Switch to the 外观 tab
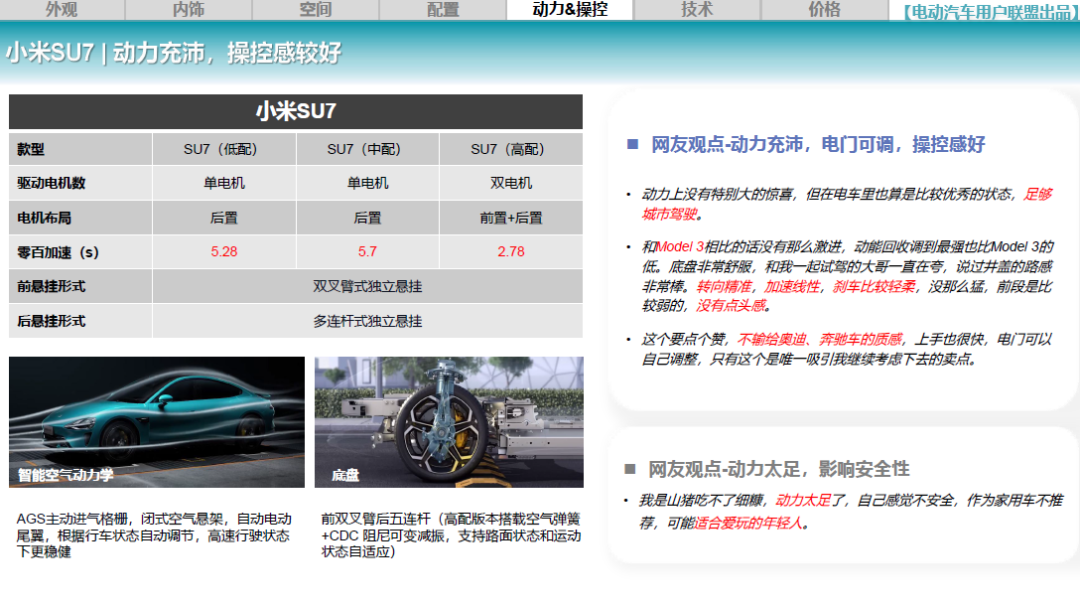Viewport: 1080px width, 608px height. 62,10
